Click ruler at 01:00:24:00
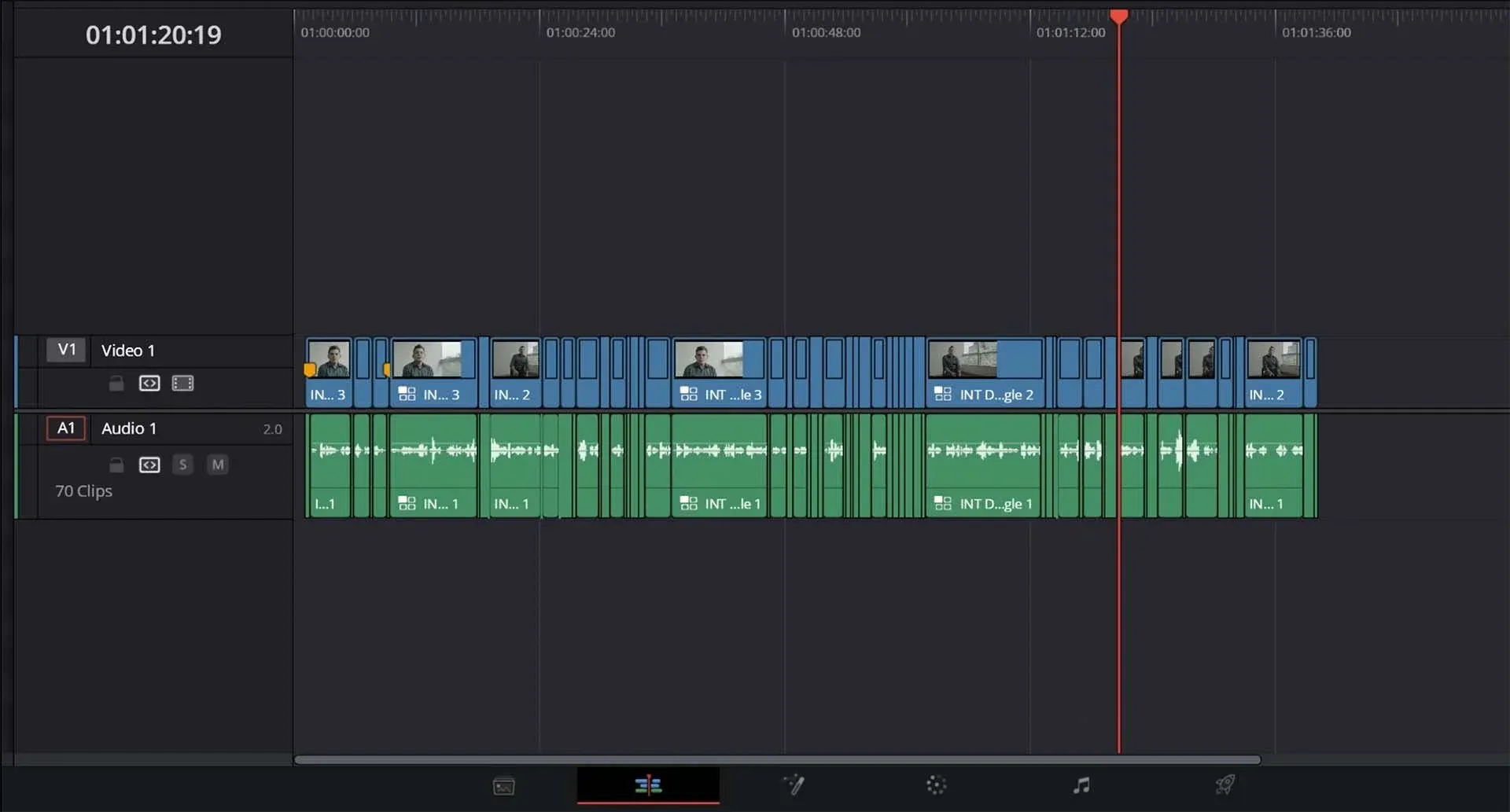Screen dimensions: 1510x812 pos(580,32)
